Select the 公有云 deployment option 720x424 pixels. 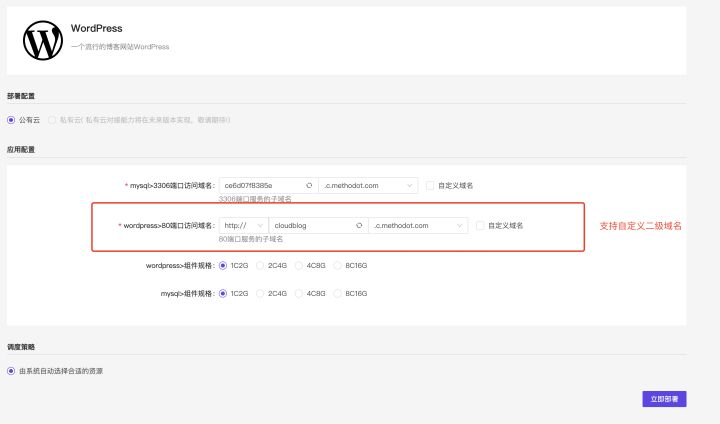[11, 120]
